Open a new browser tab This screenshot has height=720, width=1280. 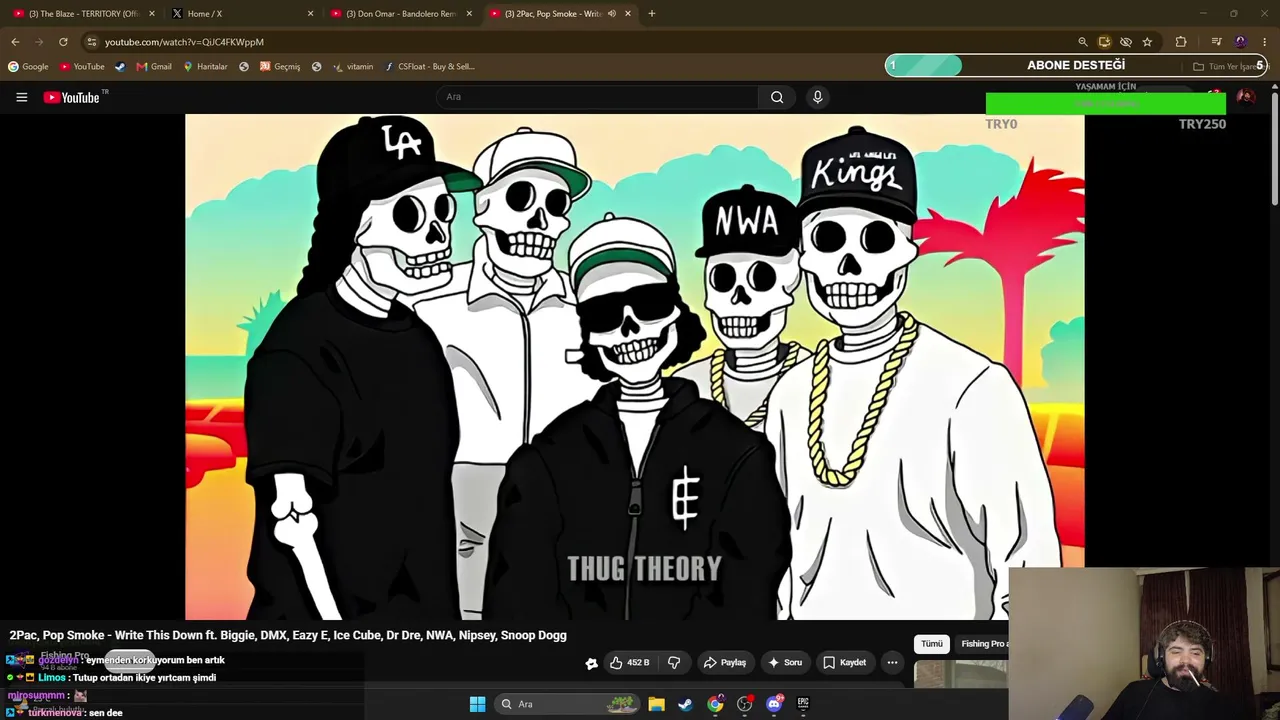tap(652, 14)
